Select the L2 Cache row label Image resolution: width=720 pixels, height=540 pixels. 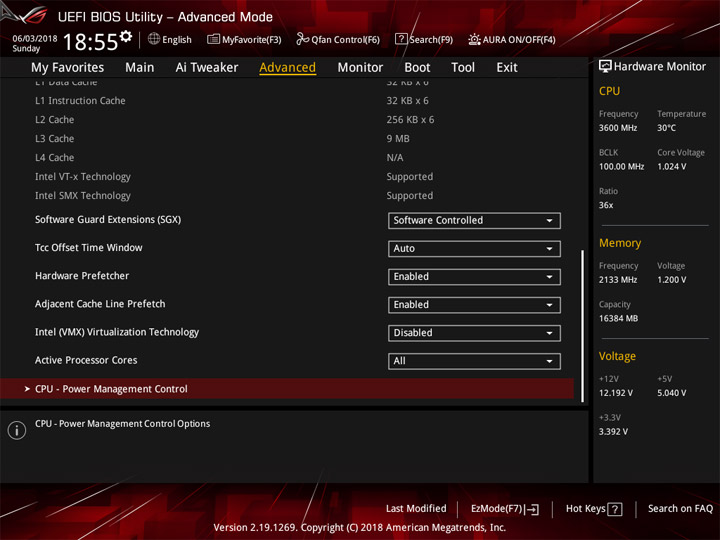[55, 120]
